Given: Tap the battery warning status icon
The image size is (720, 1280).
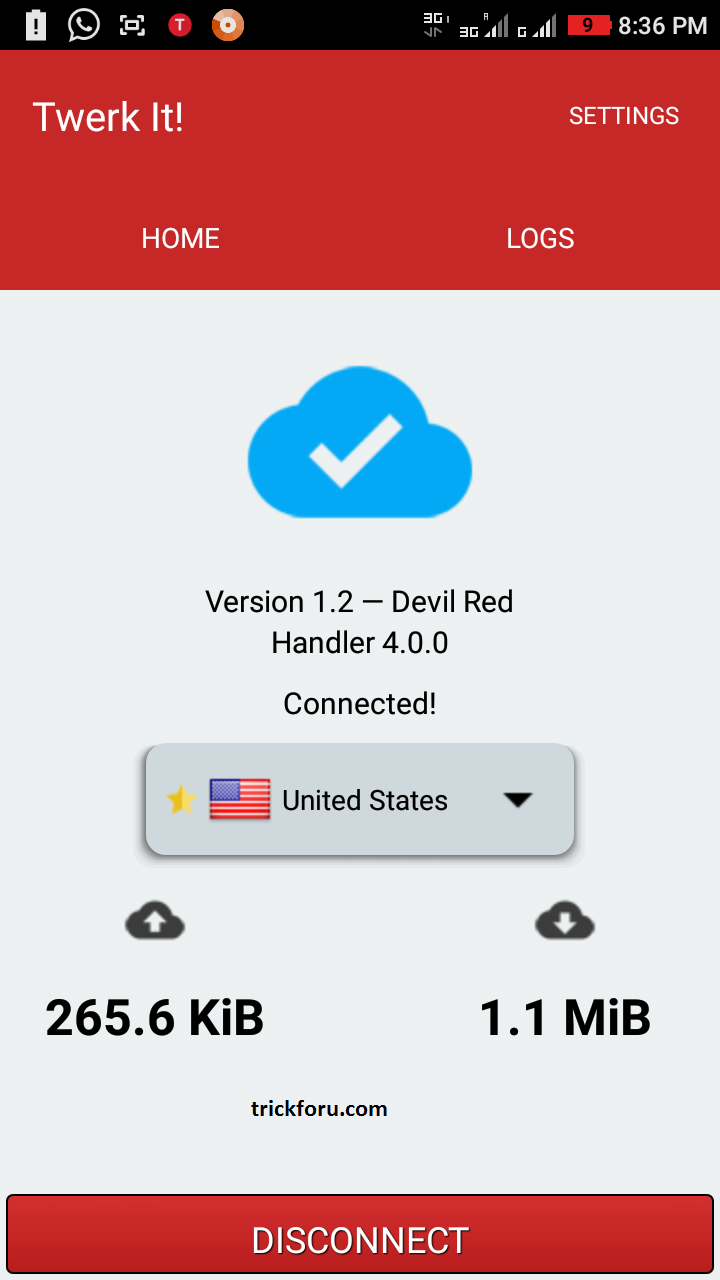Looking at the screenshot, I should click(36, 25).
